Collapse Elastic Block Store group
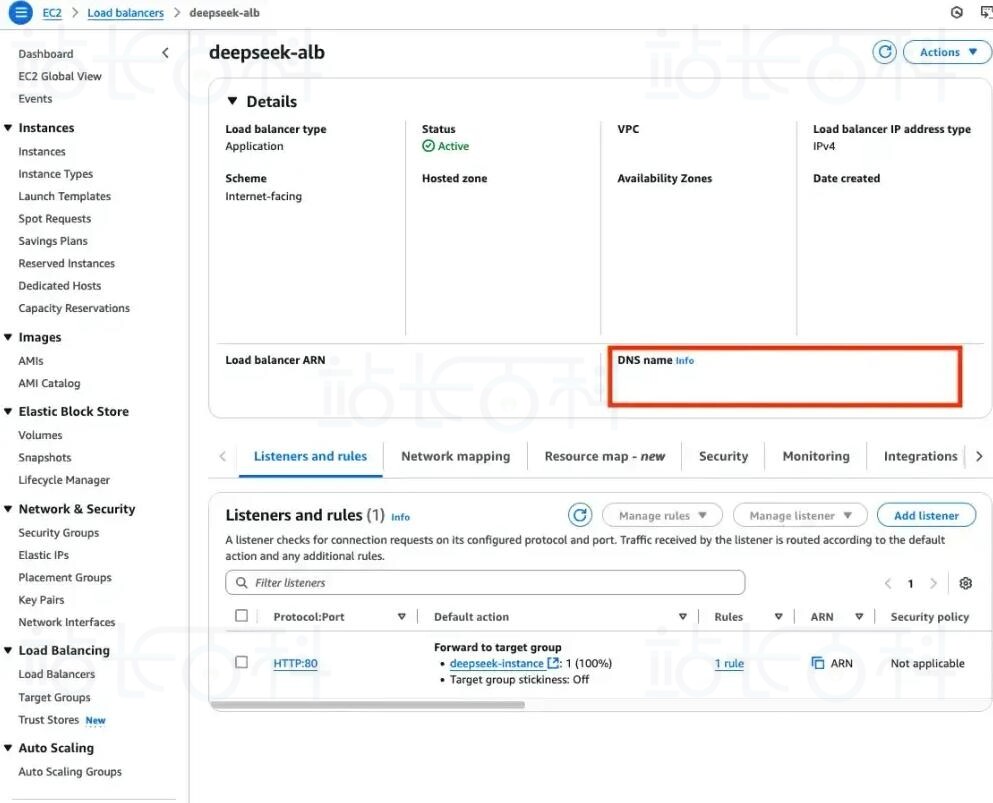This screenshot has height=803, width=993. click(8, 412)
